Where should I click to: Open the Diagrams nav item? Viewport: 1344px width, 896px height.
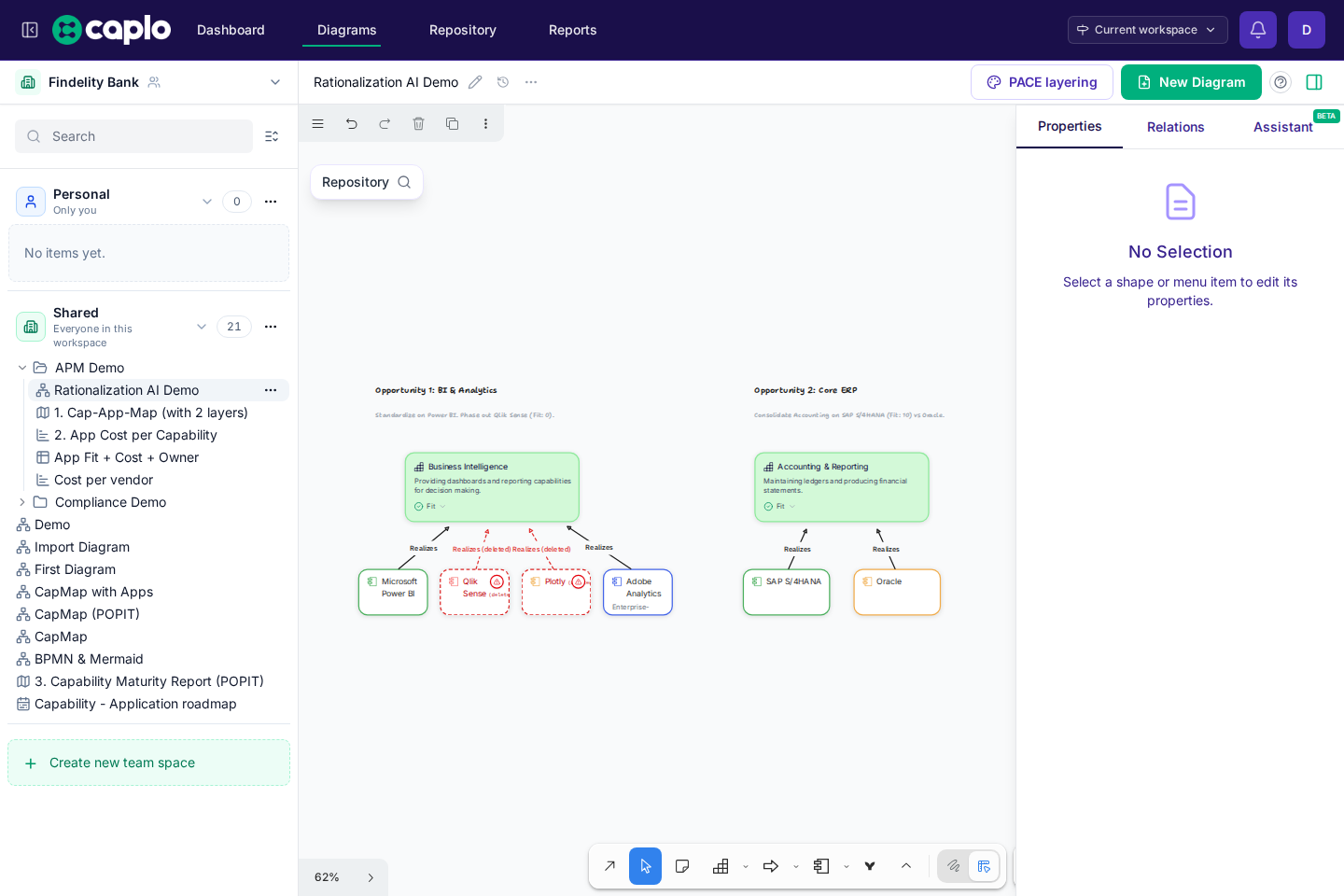tap(347, 30)
